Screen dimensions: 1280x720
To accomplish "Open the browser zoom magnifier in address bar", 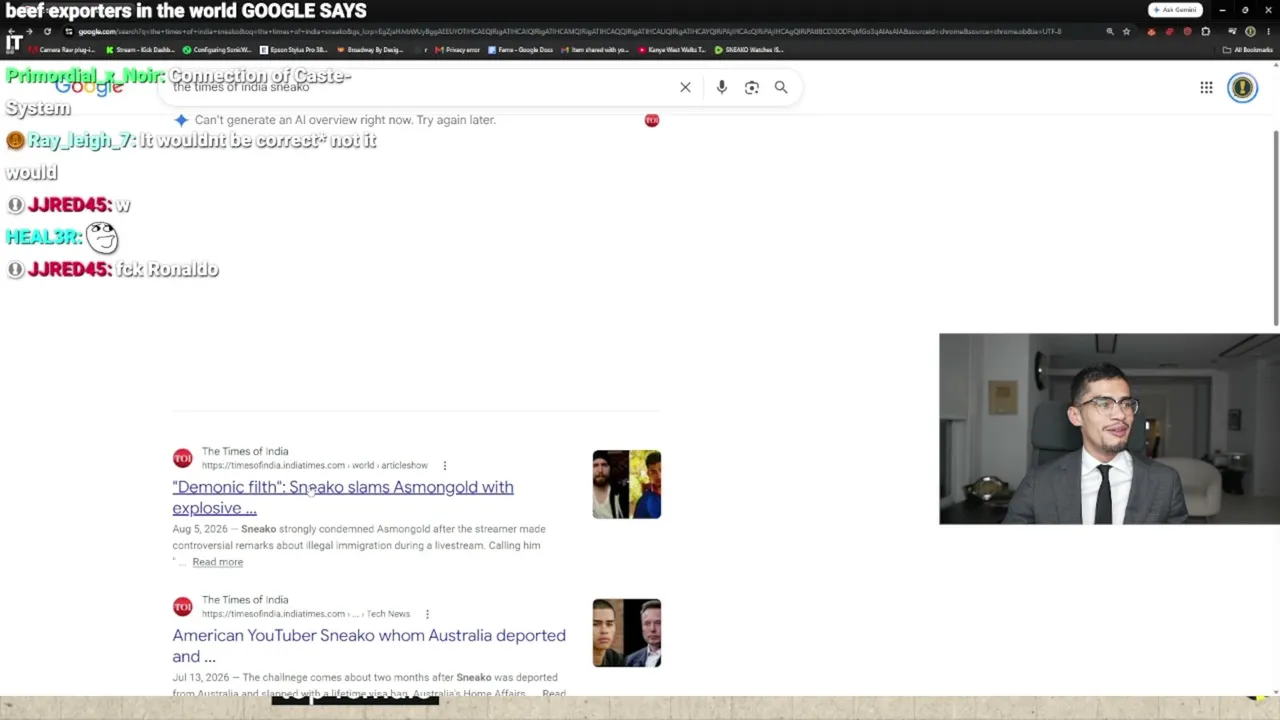I will click(1110, 32).
